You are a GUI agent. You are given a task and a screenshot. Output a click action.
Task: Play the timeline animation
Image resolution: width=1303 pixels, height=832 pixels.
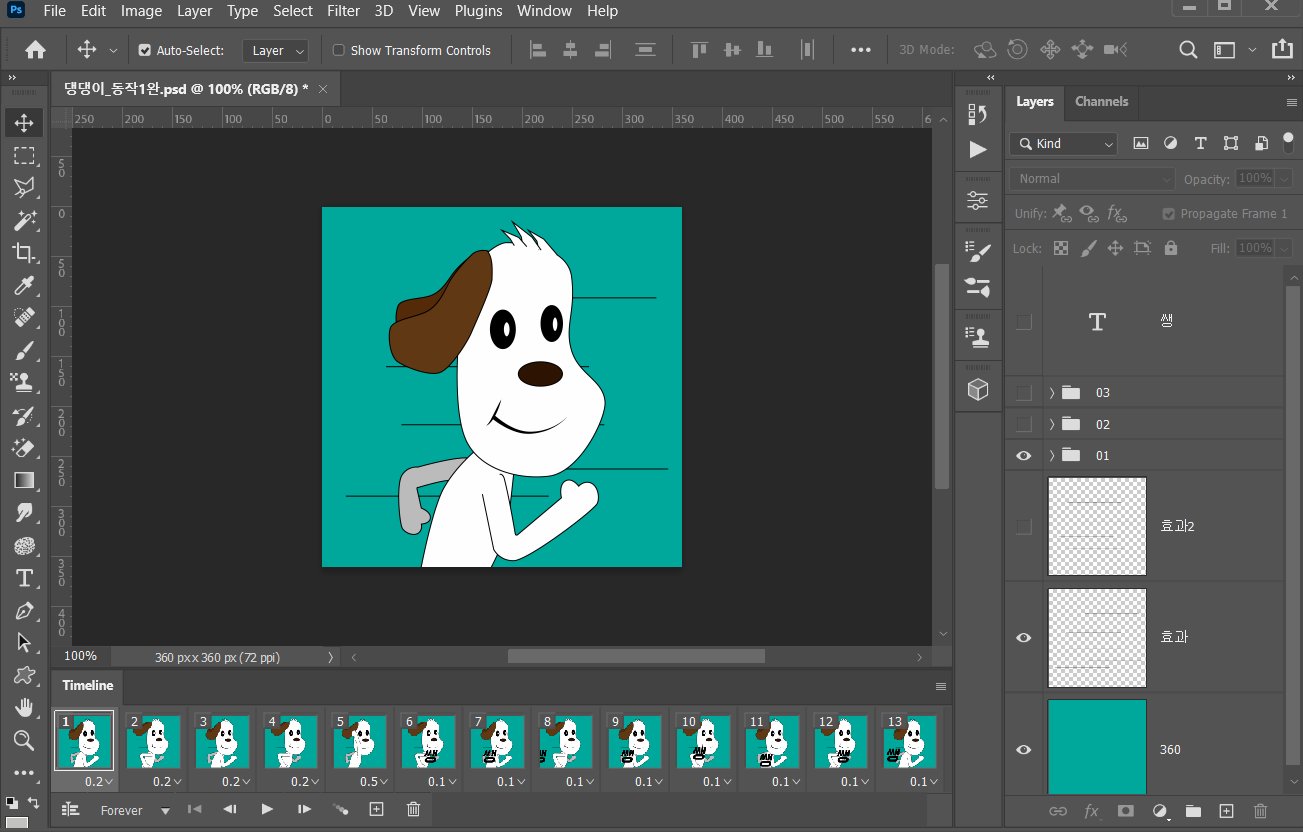click(267, 809)
